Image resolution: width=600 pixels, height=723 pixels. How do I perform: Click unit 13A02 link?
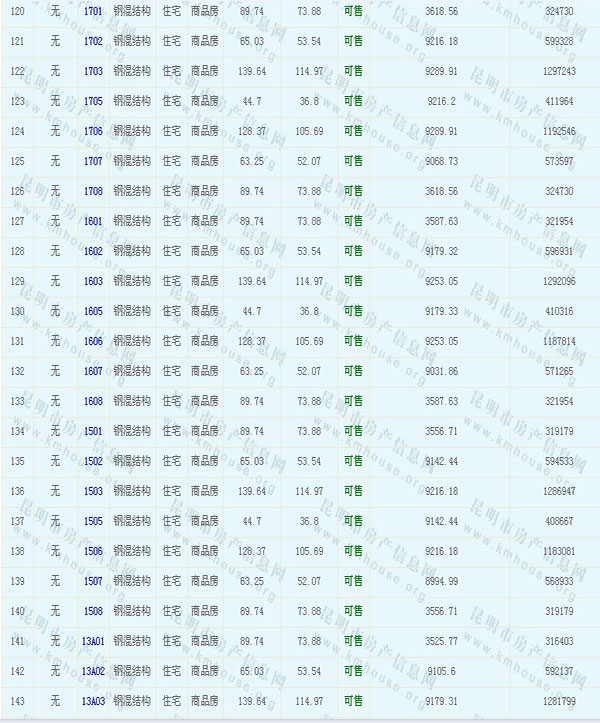point(93,671)
